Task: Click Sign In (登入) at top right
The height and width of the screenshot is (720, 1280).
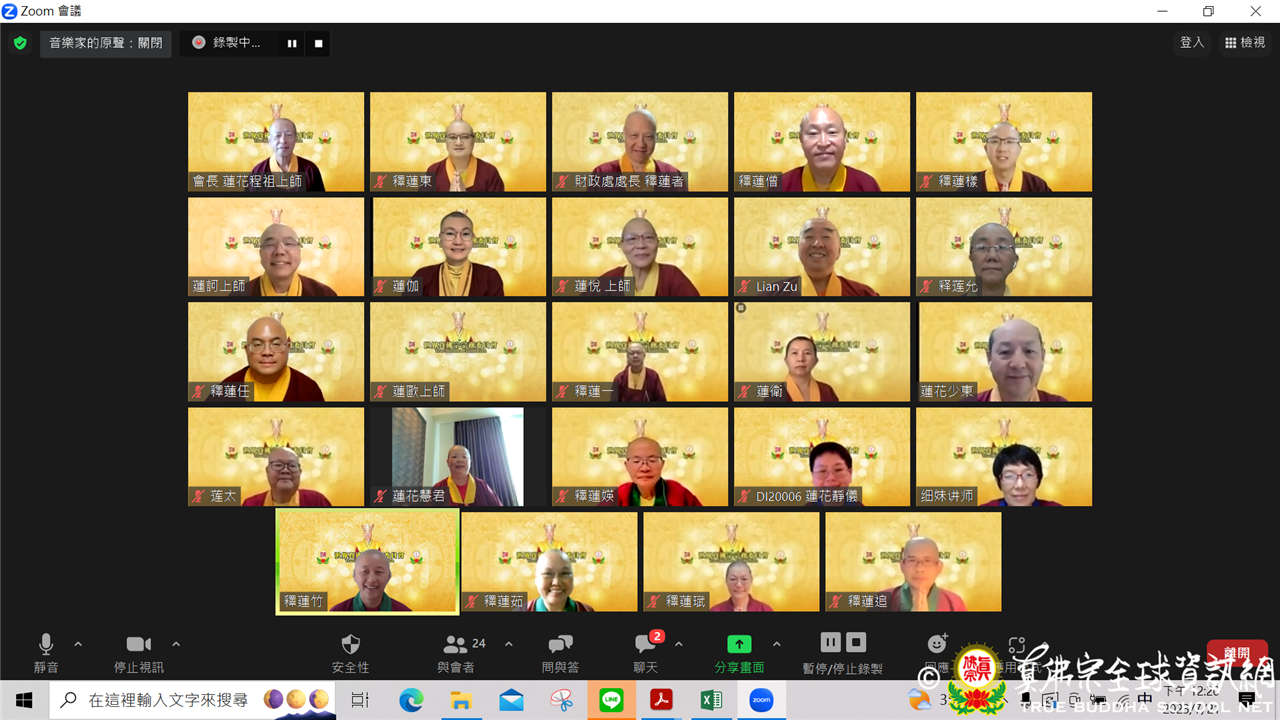Action: pyautogui.click(x=1192, y=43)
